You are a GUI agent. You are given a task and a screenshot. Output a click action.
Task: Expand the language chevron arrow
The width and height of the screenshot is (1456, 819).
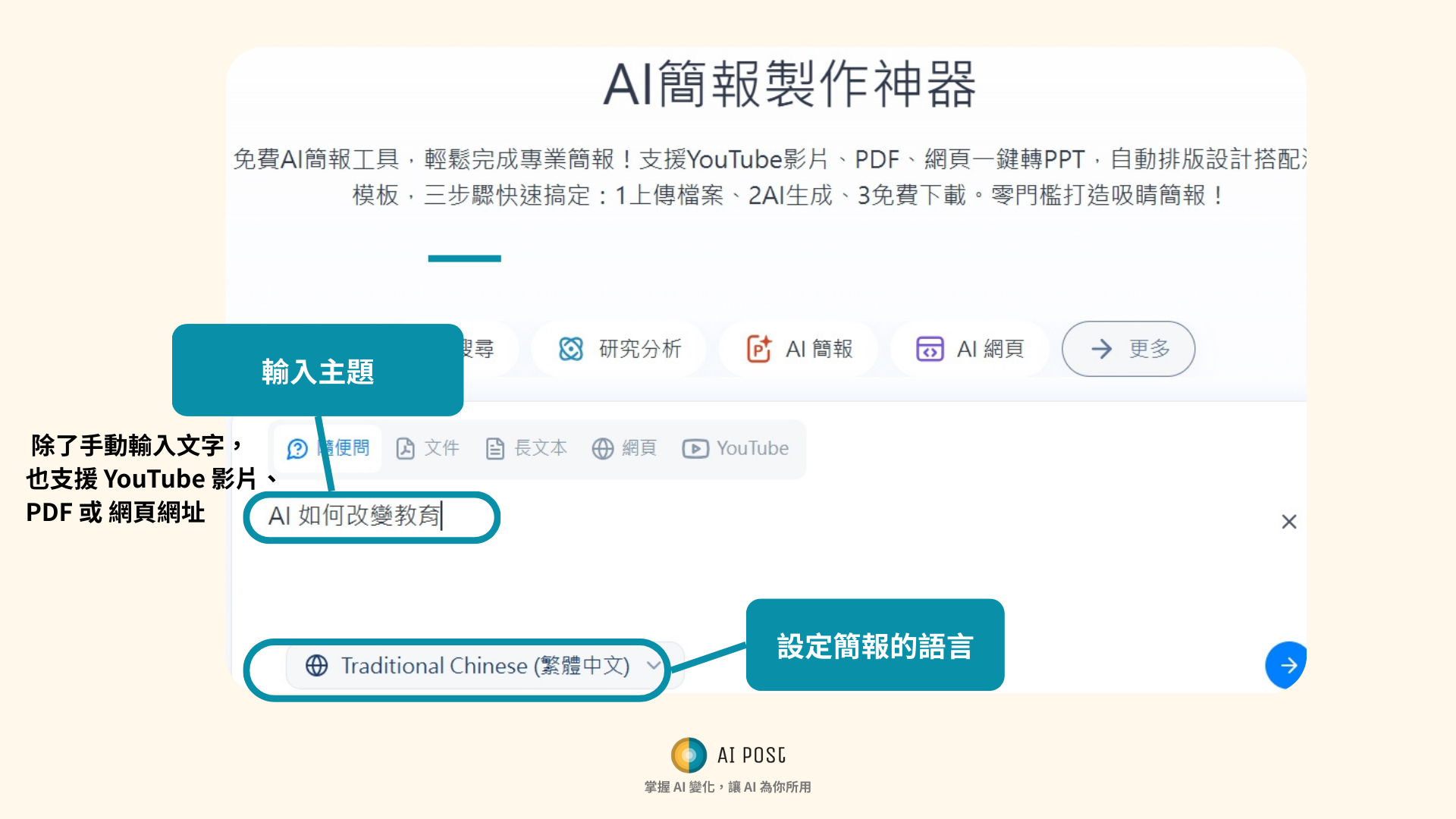click(653, 665)
